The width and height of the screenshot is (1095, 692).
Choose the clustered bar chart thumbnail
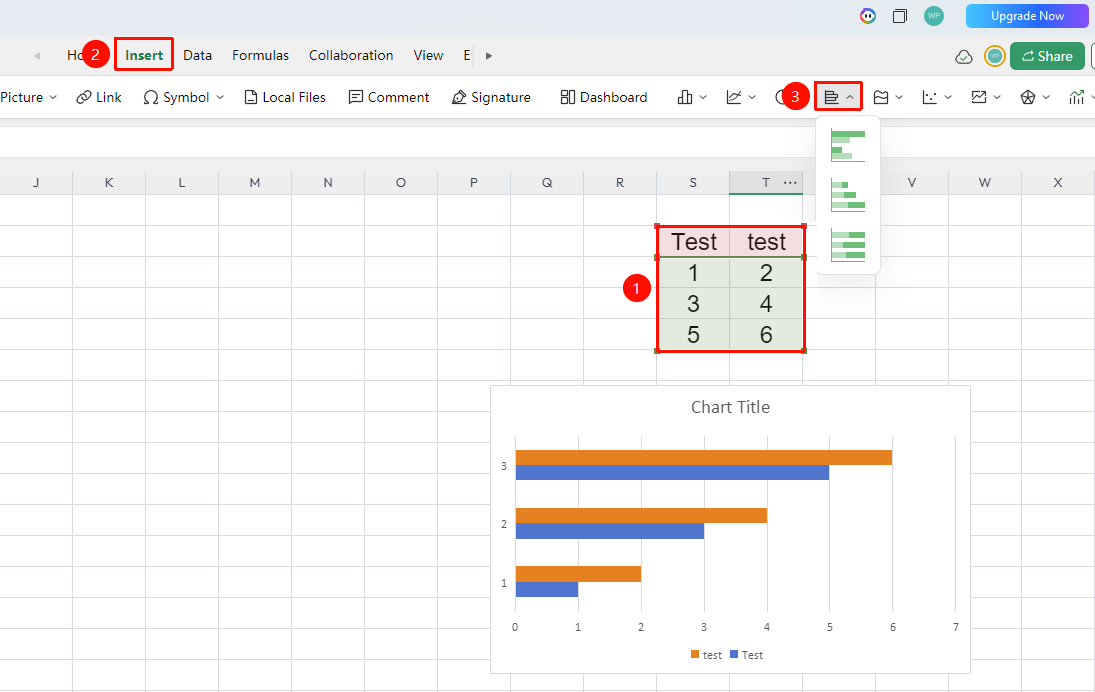848,145
